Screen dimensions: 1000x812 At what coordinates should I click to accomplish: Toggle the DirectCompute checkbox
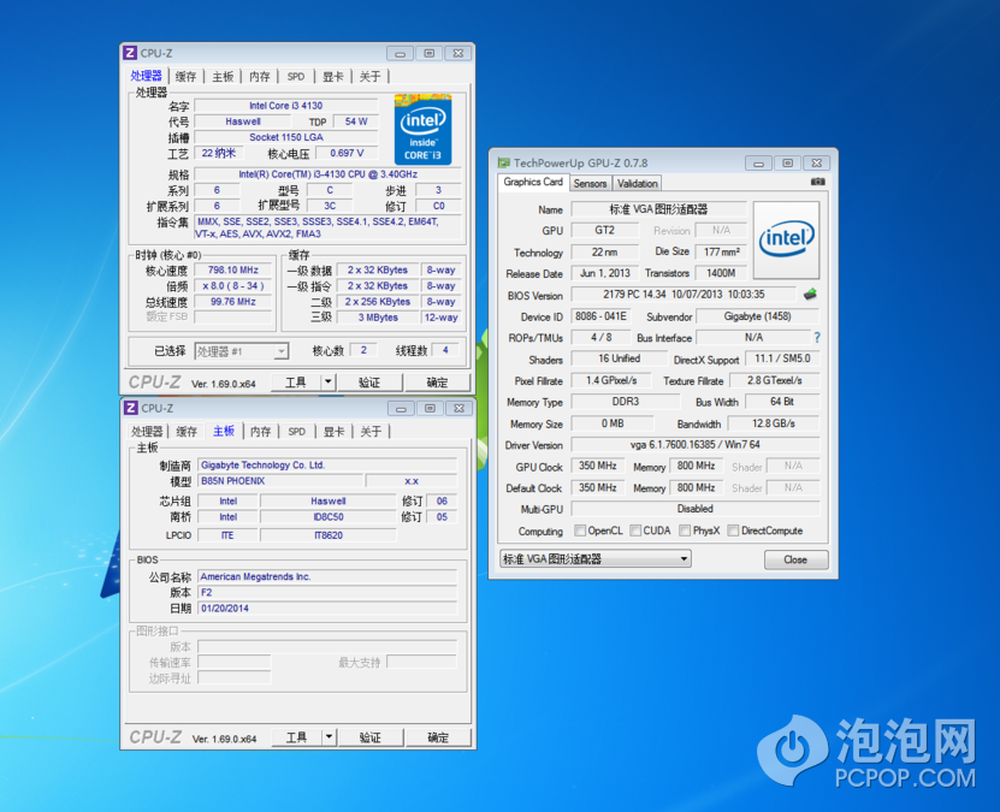point(733,531)
